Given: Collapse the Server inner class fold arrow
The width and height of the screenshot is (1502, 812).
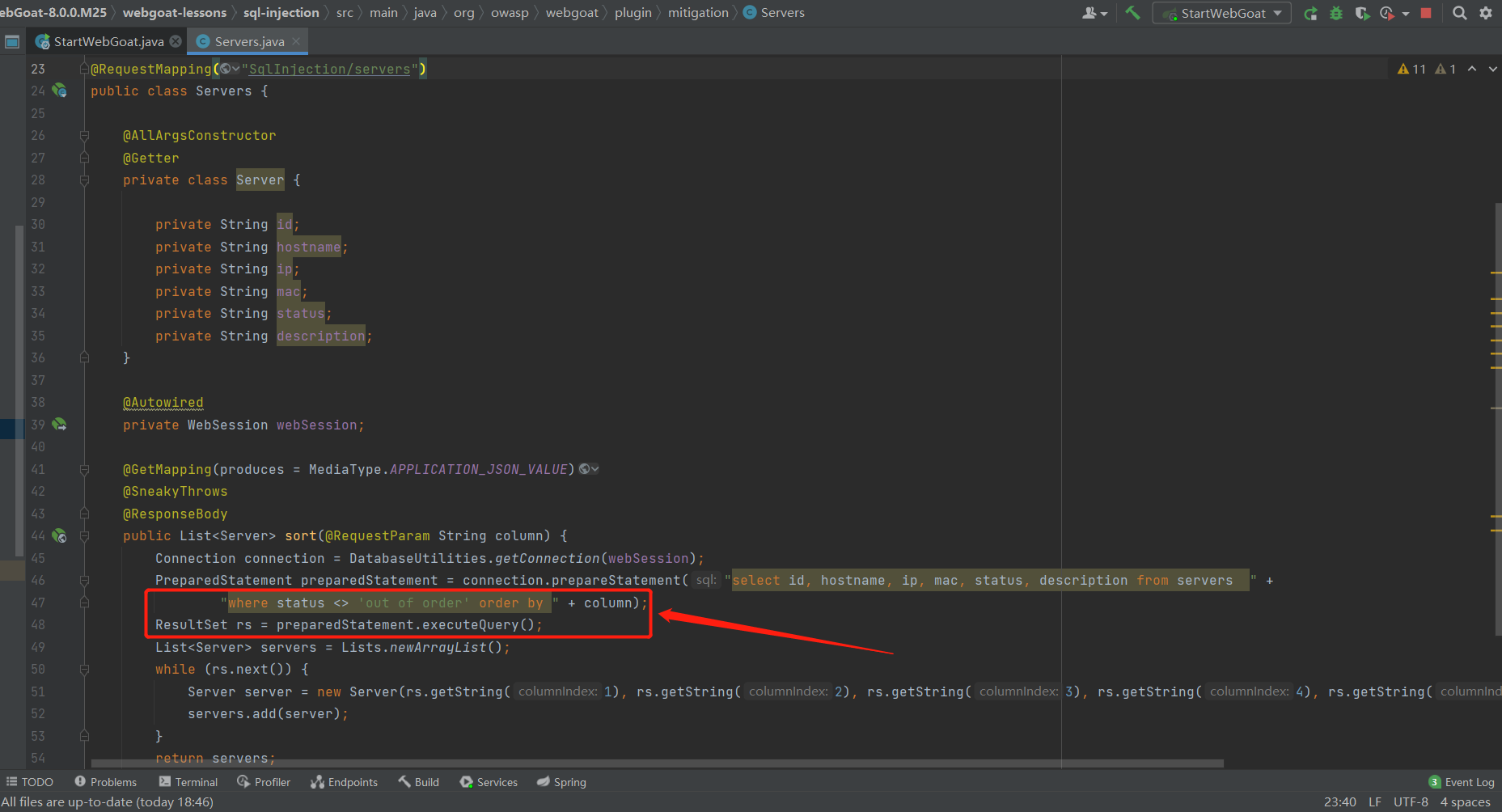Looking at the screenshot, I should coord(84,180).
